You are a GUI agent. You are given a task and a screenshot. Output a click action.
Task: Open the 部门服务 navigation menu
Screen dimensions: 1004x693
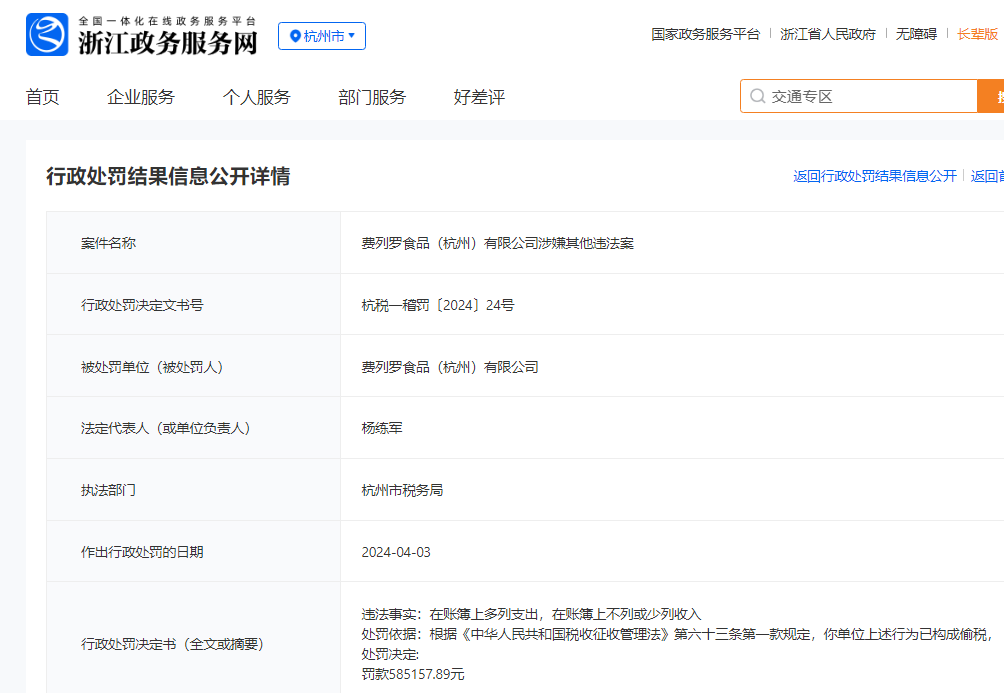pos(372,97)
